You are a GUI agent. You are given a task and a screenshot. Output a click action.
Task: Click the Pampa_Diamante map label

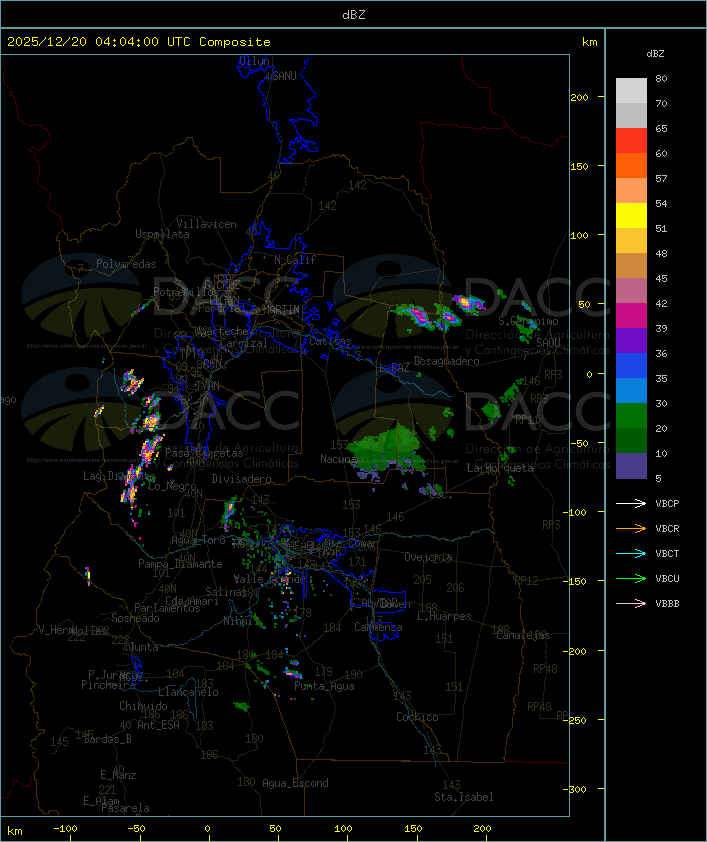tap(180, 564)
